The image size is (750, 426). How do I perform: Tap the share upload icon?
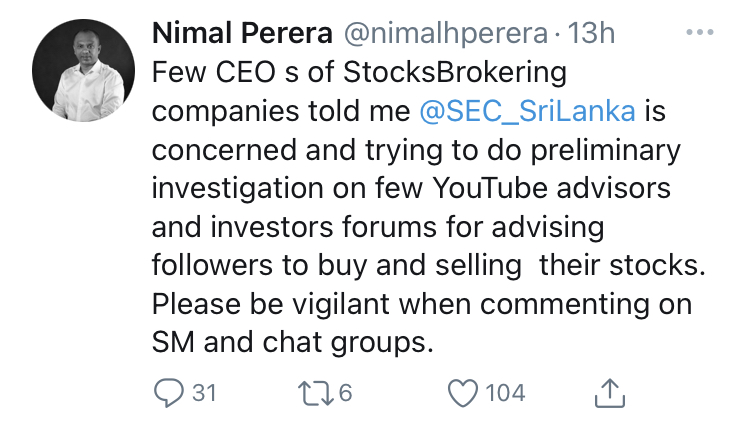(x=610, y=393)
